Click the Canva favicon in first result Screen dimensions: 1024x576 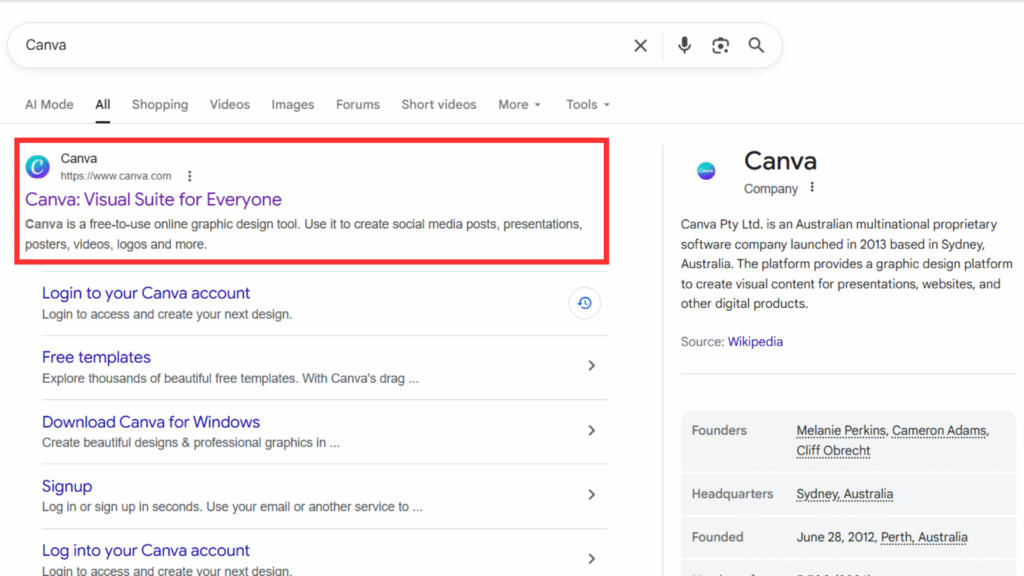pos(37,167)
